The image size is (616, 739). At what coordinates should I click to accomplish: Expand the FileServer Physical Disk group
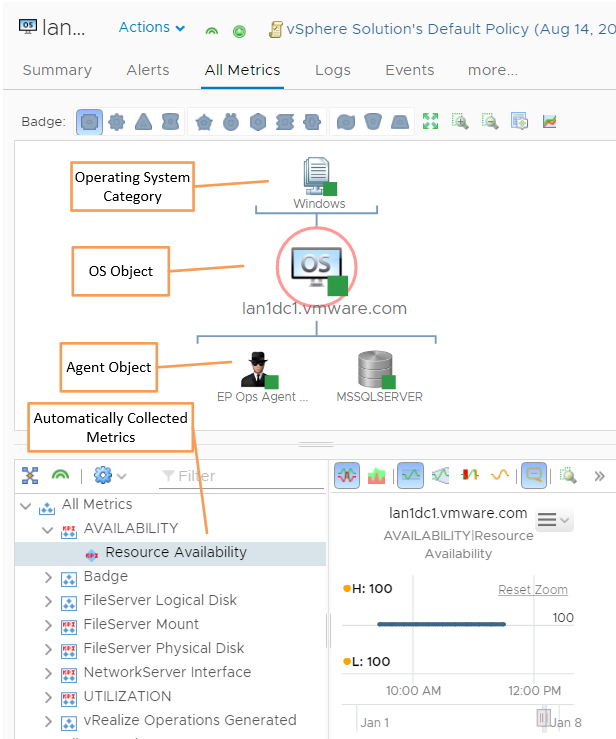pos(48,649)
